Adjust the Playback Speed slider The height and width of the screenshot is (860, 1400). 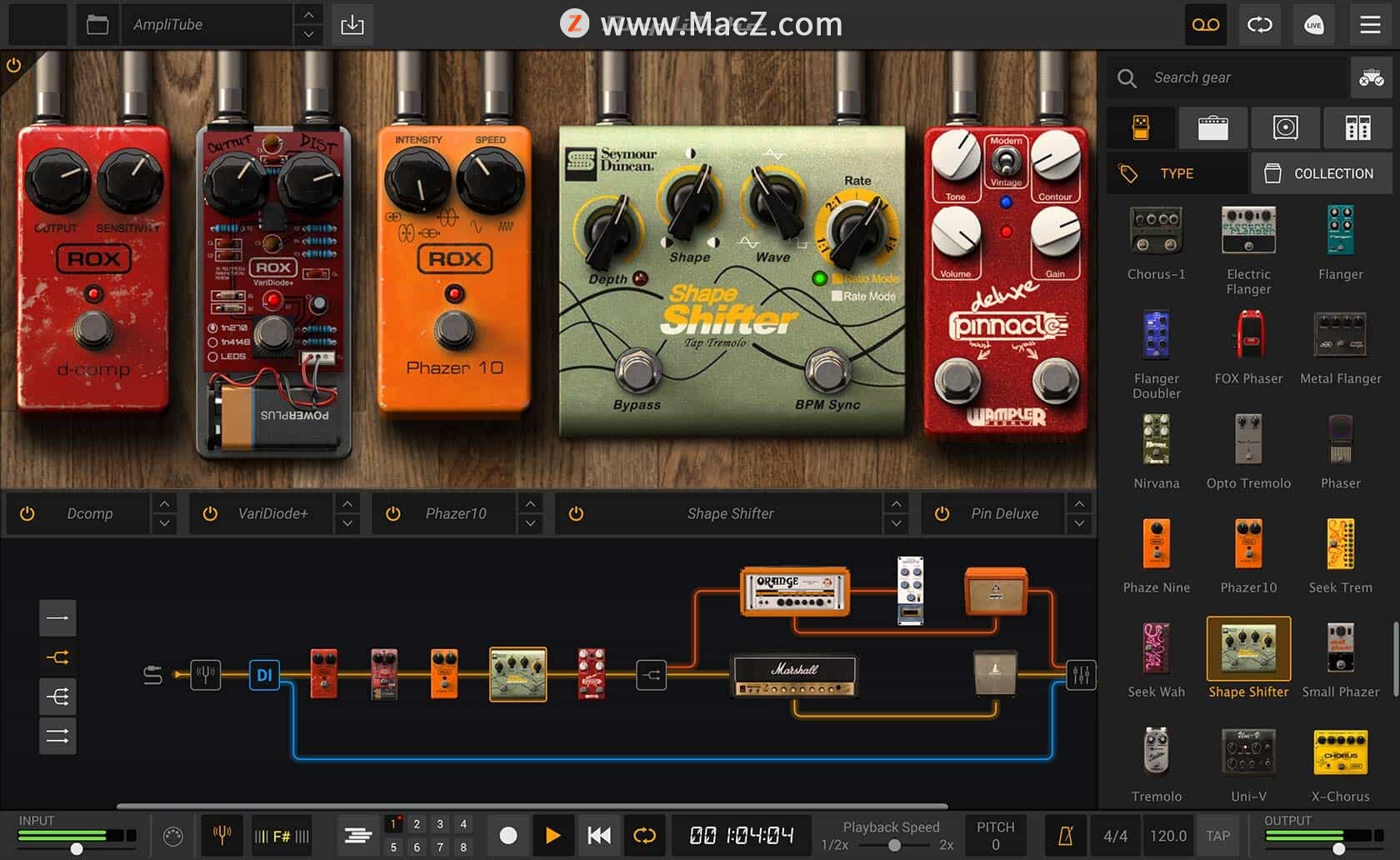(x=893, y=845)
